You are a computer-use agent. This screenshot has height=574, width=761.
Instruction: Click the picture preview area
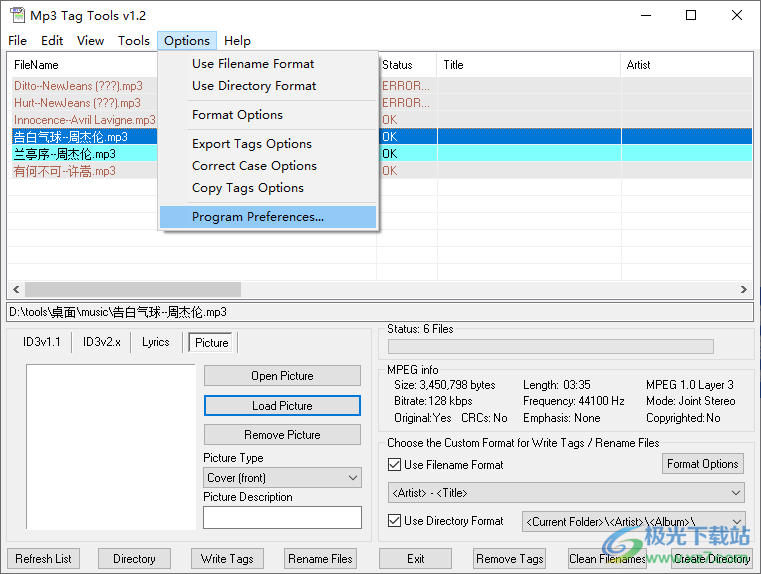[111, 447]
